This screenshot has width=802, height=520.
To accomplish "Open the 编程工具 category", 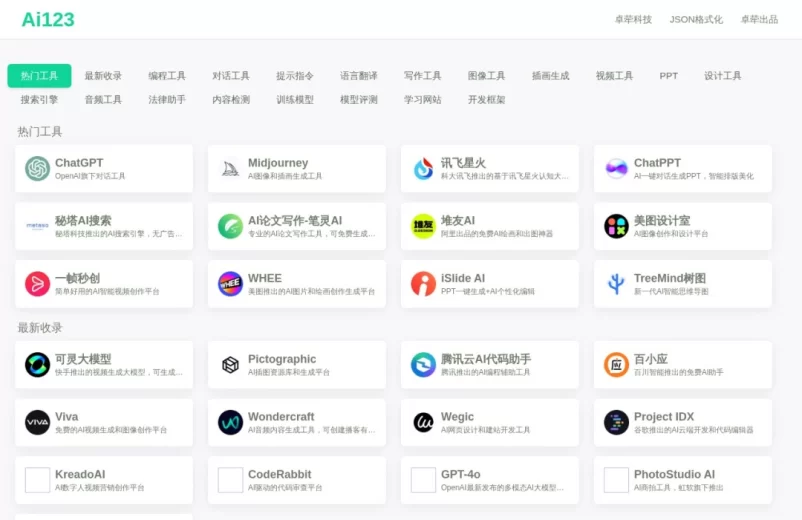I will (x=167, y=76).
